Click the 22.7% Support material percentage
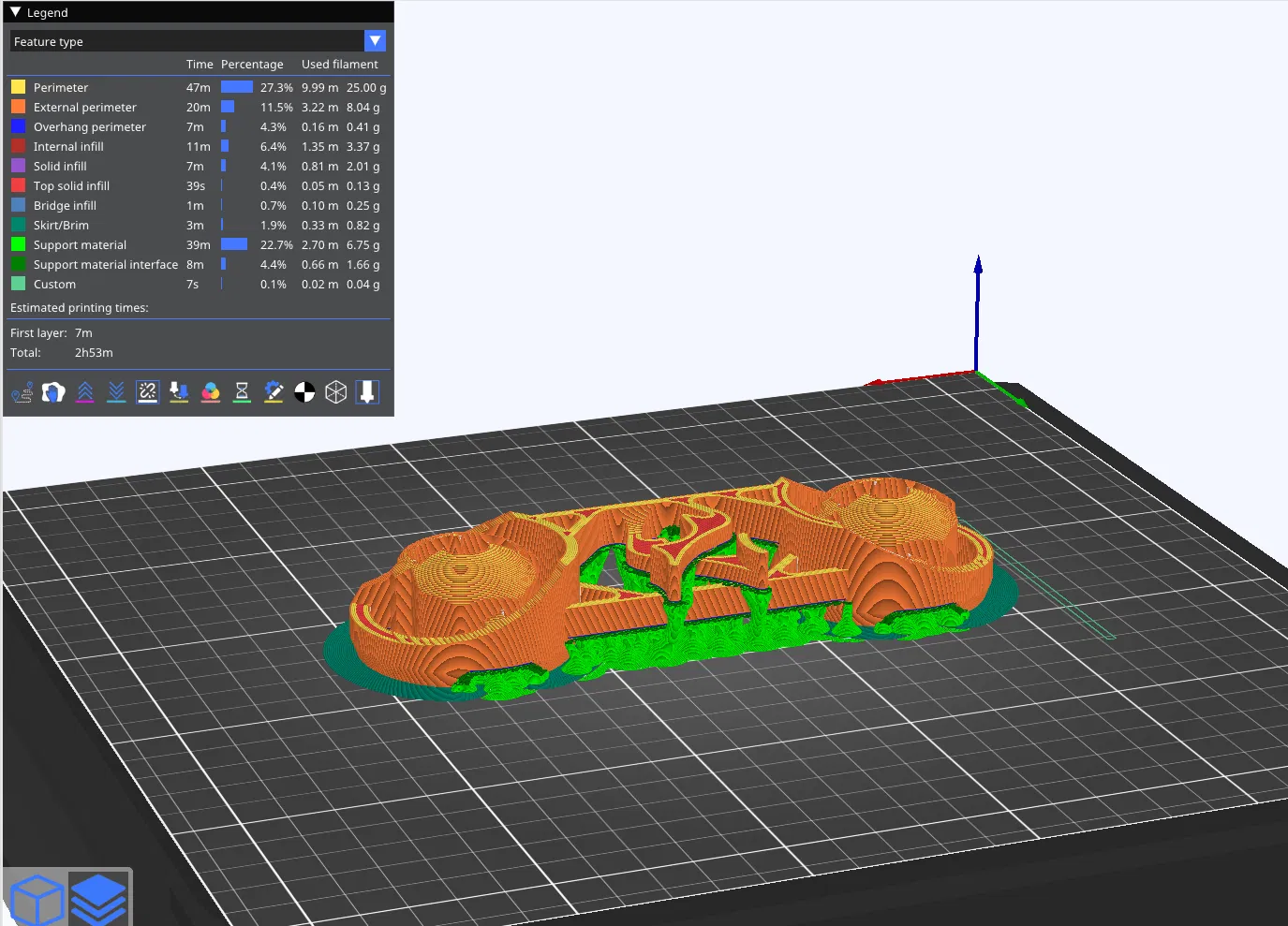1288x926 pixels. (276, 245)
